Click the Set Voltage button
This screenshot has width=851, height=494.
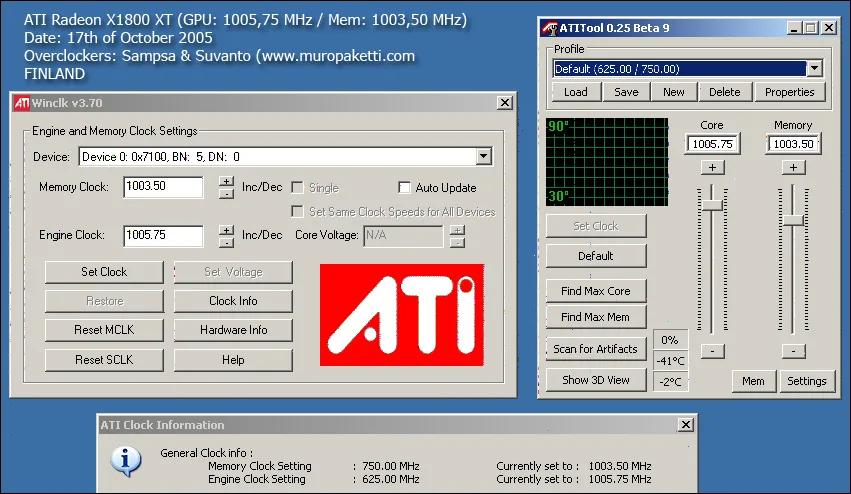233,272
